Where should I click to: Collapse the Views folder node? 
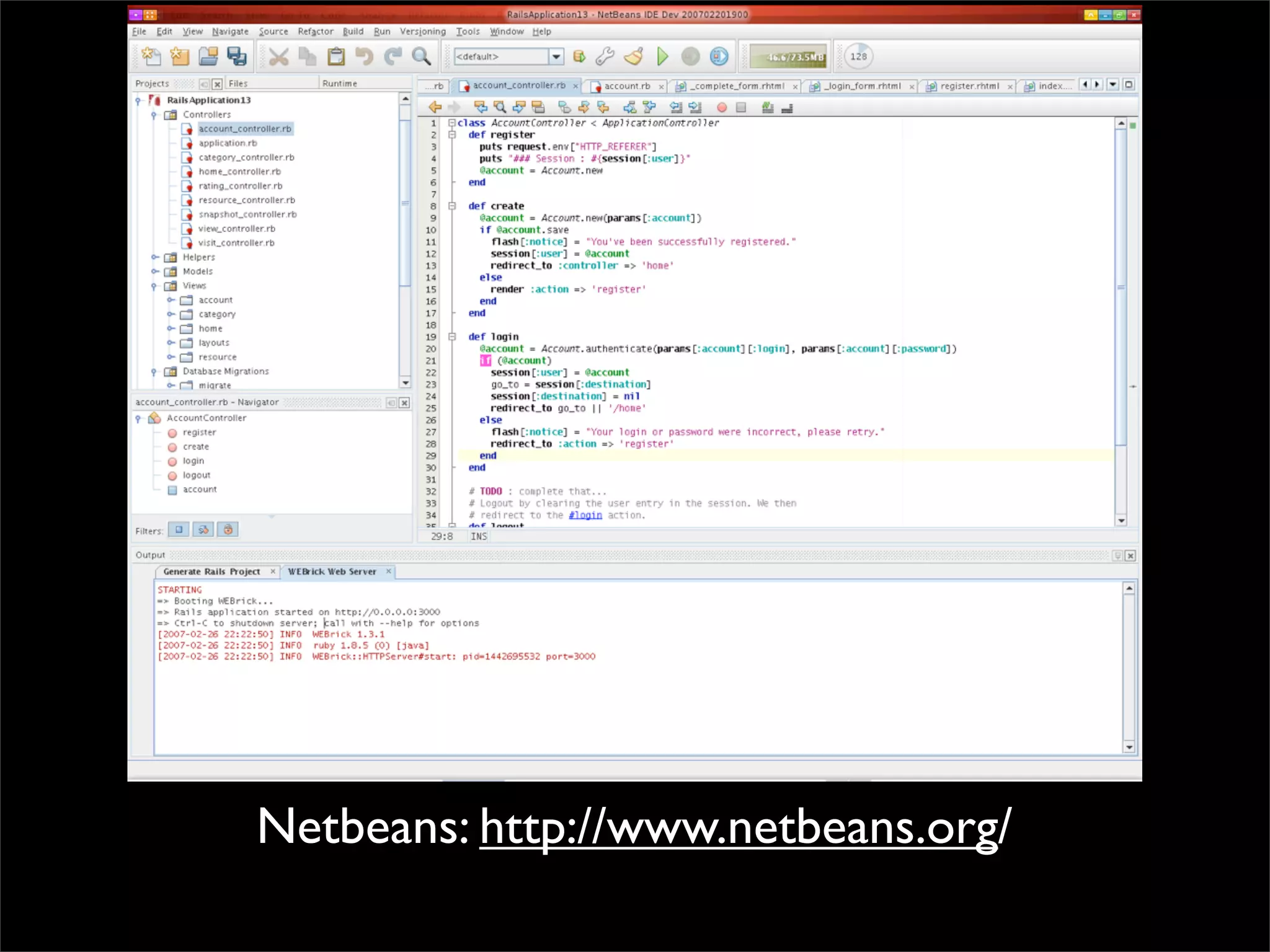point(154,286)
